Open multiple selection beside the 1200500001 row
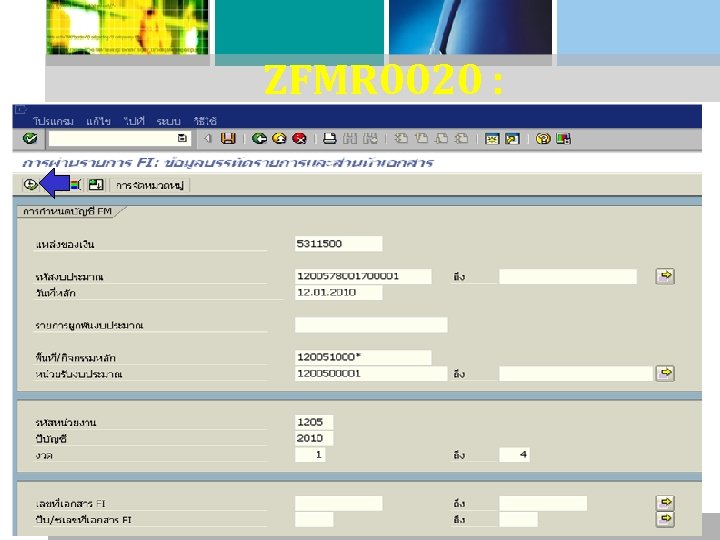The width and height of the screenshot is (720, 540). point(665,373)
